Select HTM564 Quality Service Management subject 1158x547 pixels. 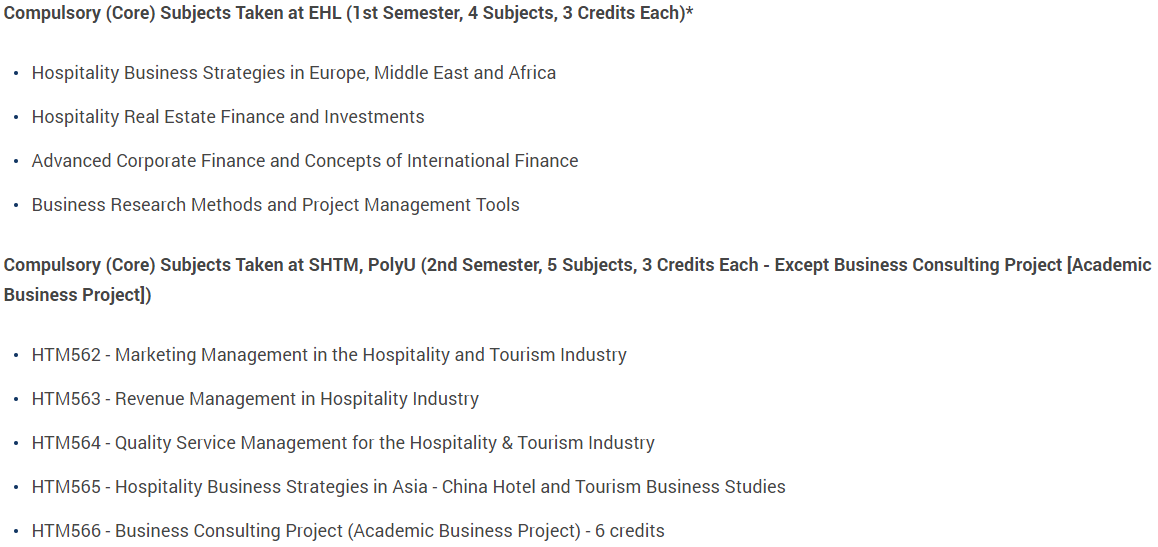[x=343, y=443]
